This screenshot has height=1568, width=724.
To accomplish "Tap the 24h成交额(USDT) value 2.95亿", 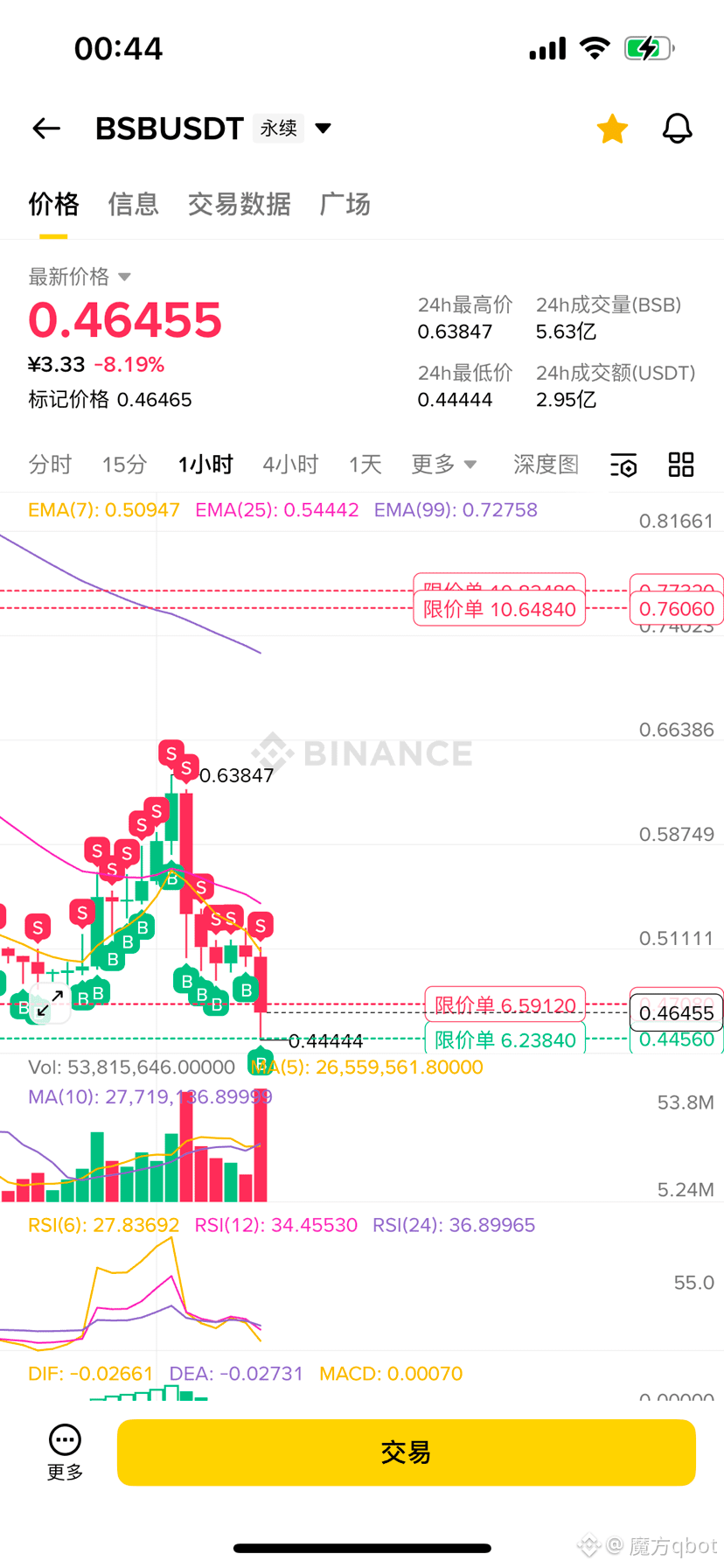I will [566, 400].
